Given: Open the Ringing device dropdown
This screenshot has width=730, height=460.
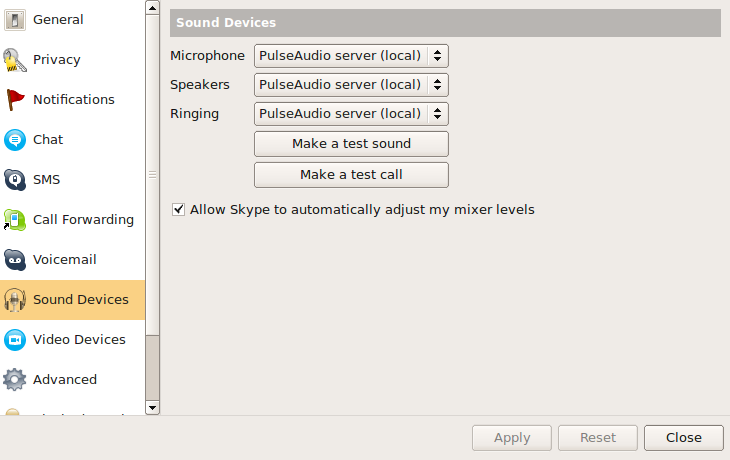Looking at the screenshot, I should (x=351, y=114).
